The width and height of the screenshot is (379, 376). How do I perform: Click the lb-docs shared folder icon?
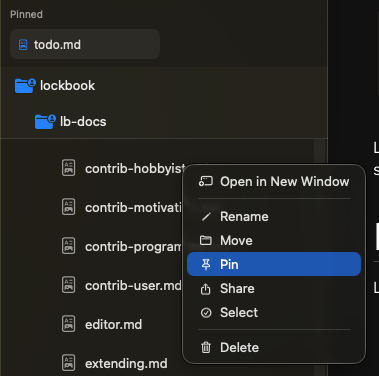coord(45,121)
